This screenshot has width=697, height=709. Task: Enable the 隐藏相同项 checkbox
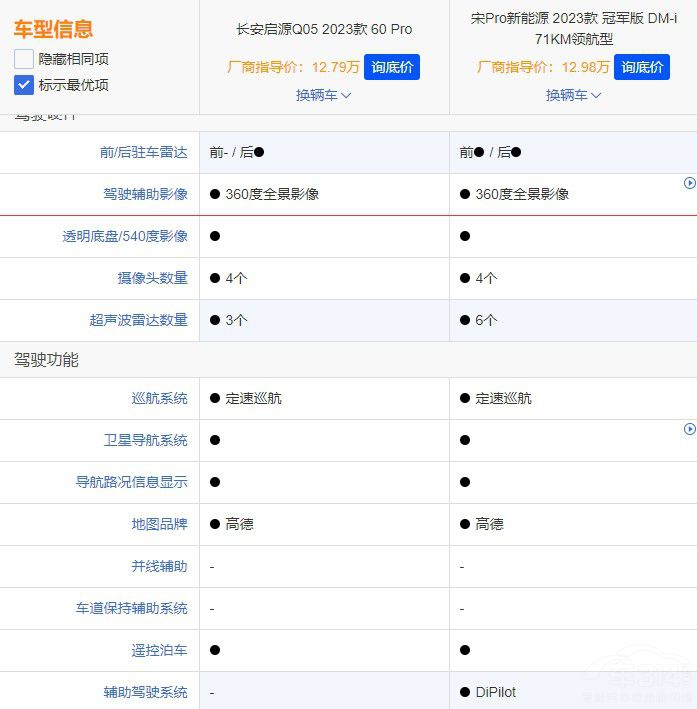click(24, 59)
